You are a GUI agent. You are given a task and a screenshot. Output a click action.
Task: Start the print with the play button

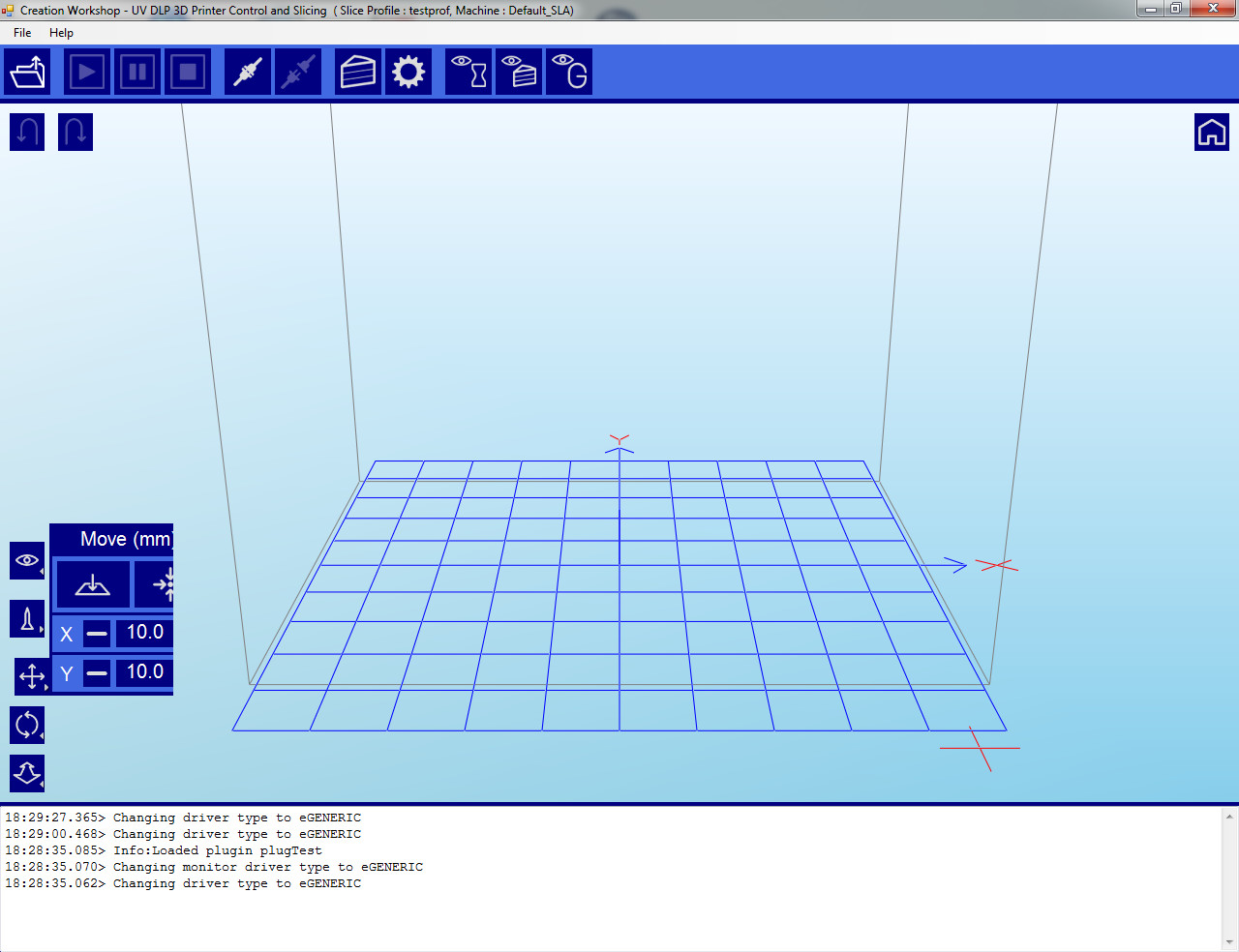[87, 72]
